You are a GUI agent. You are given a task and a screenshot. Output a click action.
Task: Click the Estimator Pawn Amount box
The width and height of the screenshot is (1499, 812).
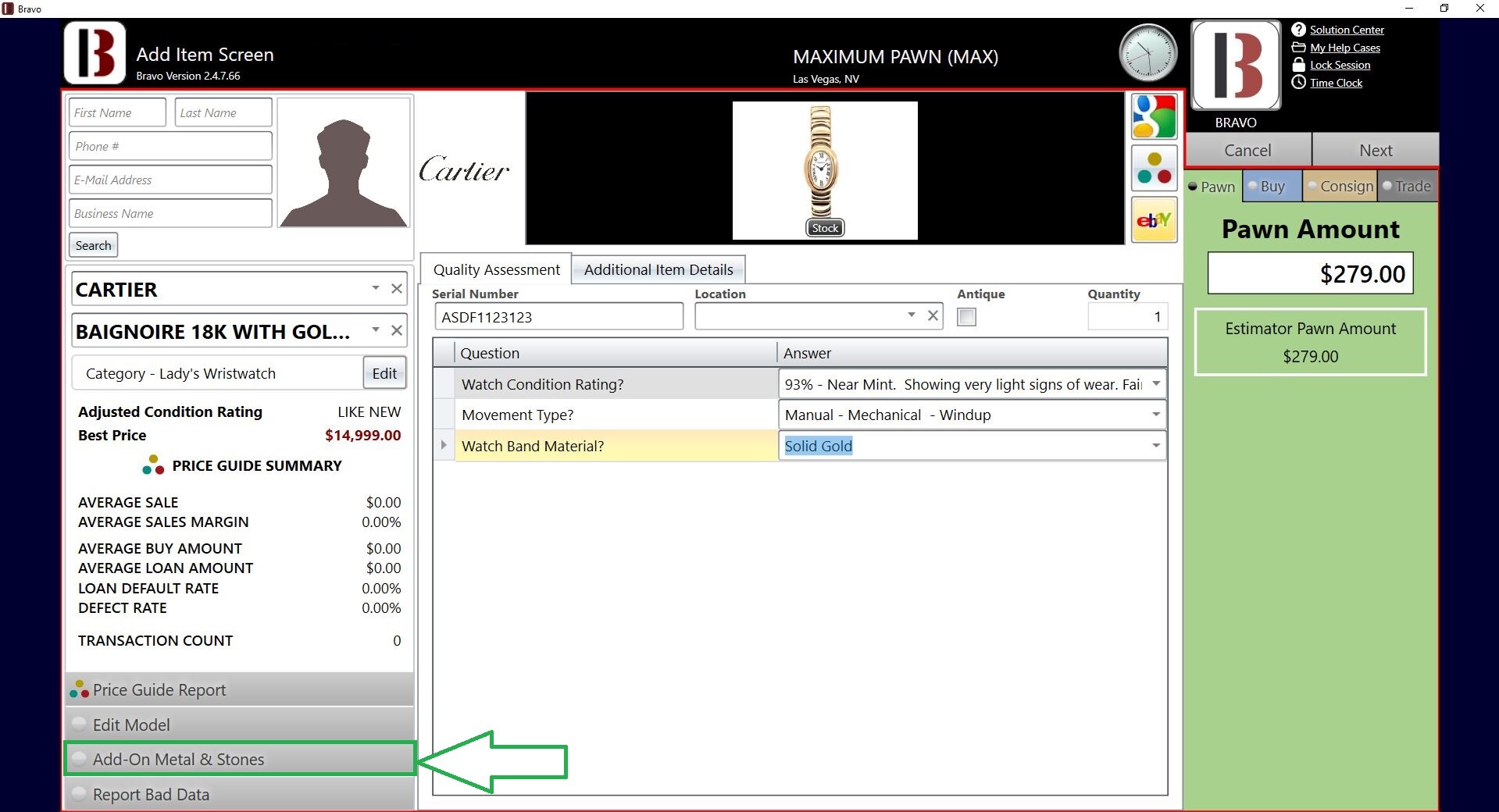(x=1310, y=342)
